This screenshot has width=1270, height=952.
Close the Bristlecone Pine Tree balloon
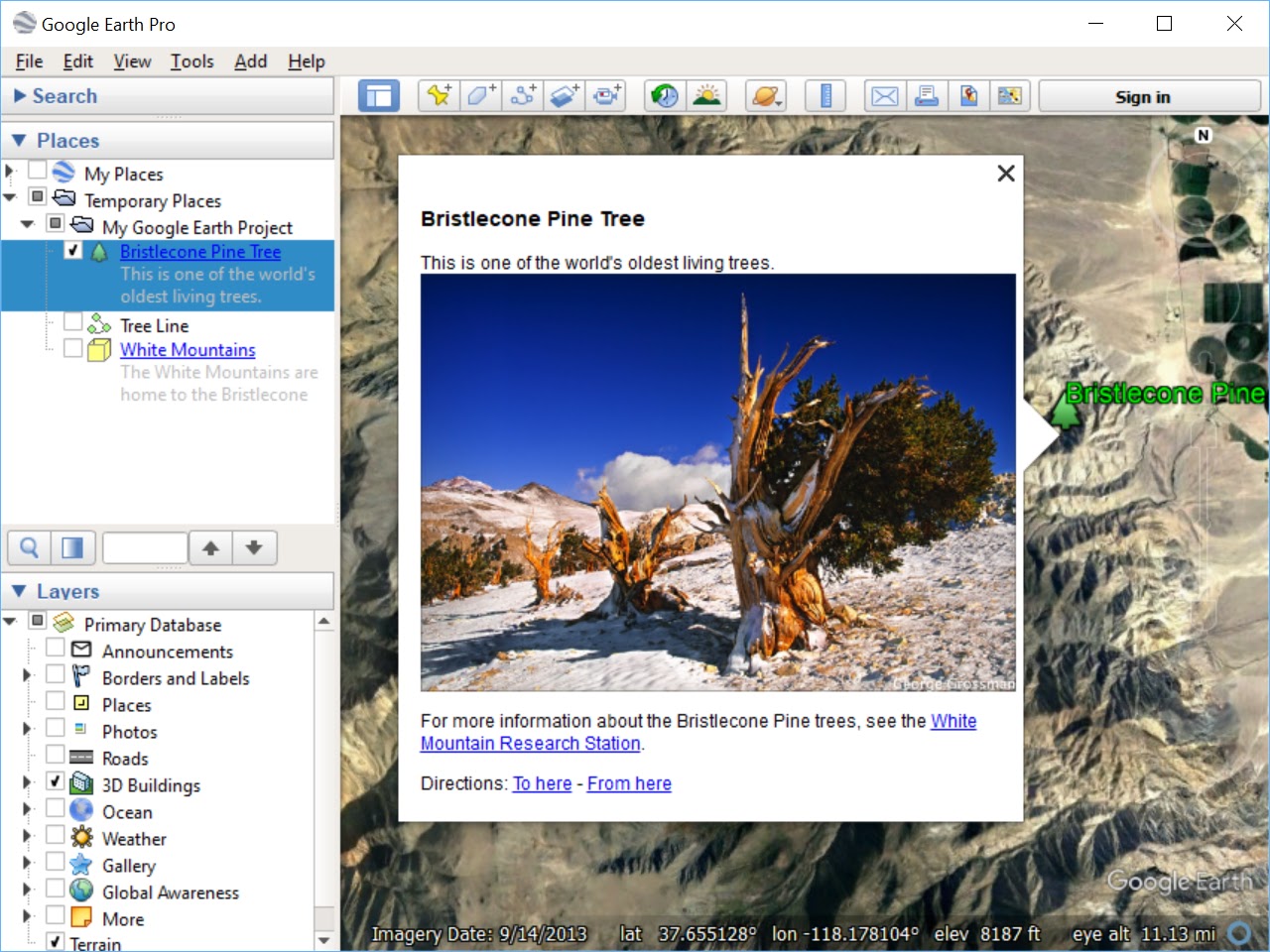1005,174
